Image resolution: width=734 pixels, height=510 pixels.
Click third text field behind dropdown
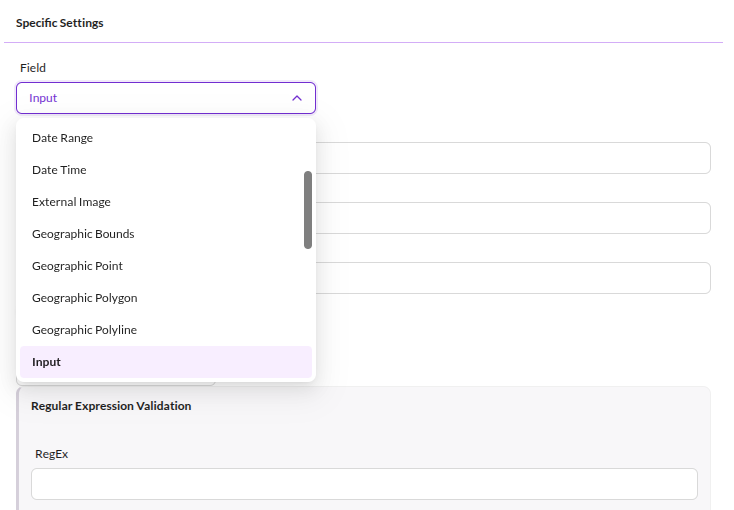pyautogui.click(x=513, y=278)
